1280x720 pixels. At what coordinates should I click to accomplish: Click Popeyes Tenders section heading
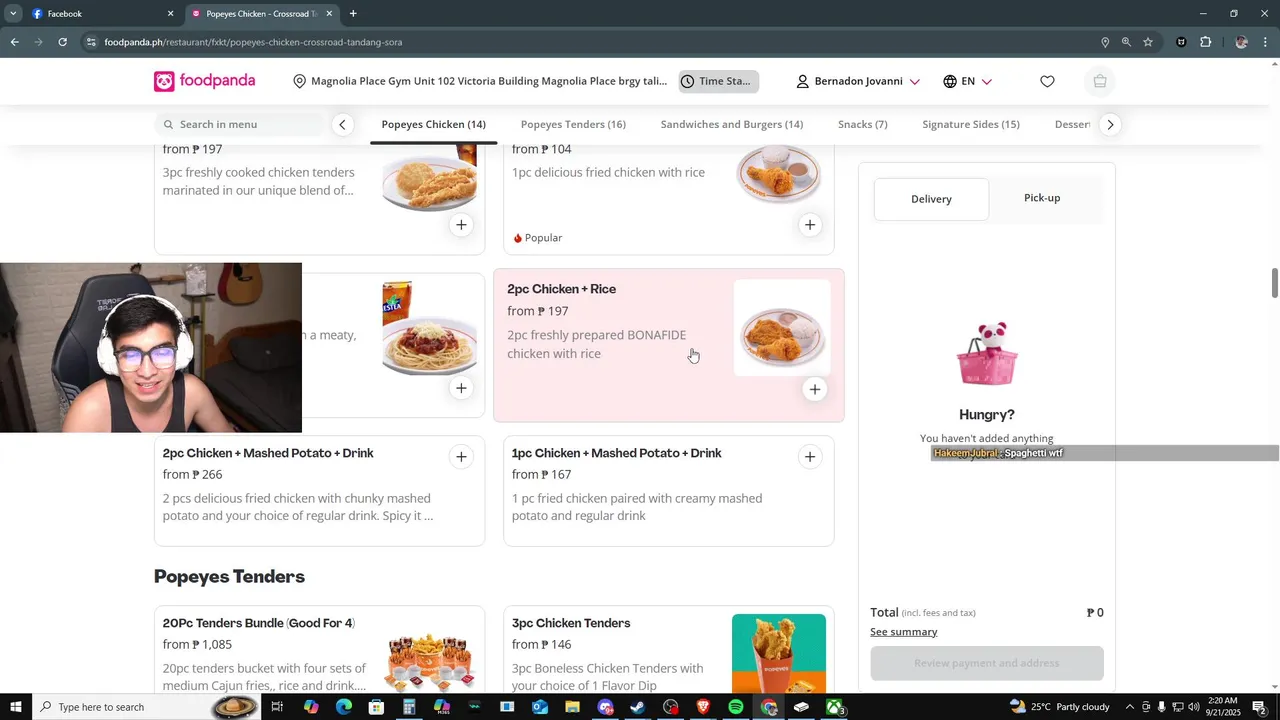tap(229, 577)
